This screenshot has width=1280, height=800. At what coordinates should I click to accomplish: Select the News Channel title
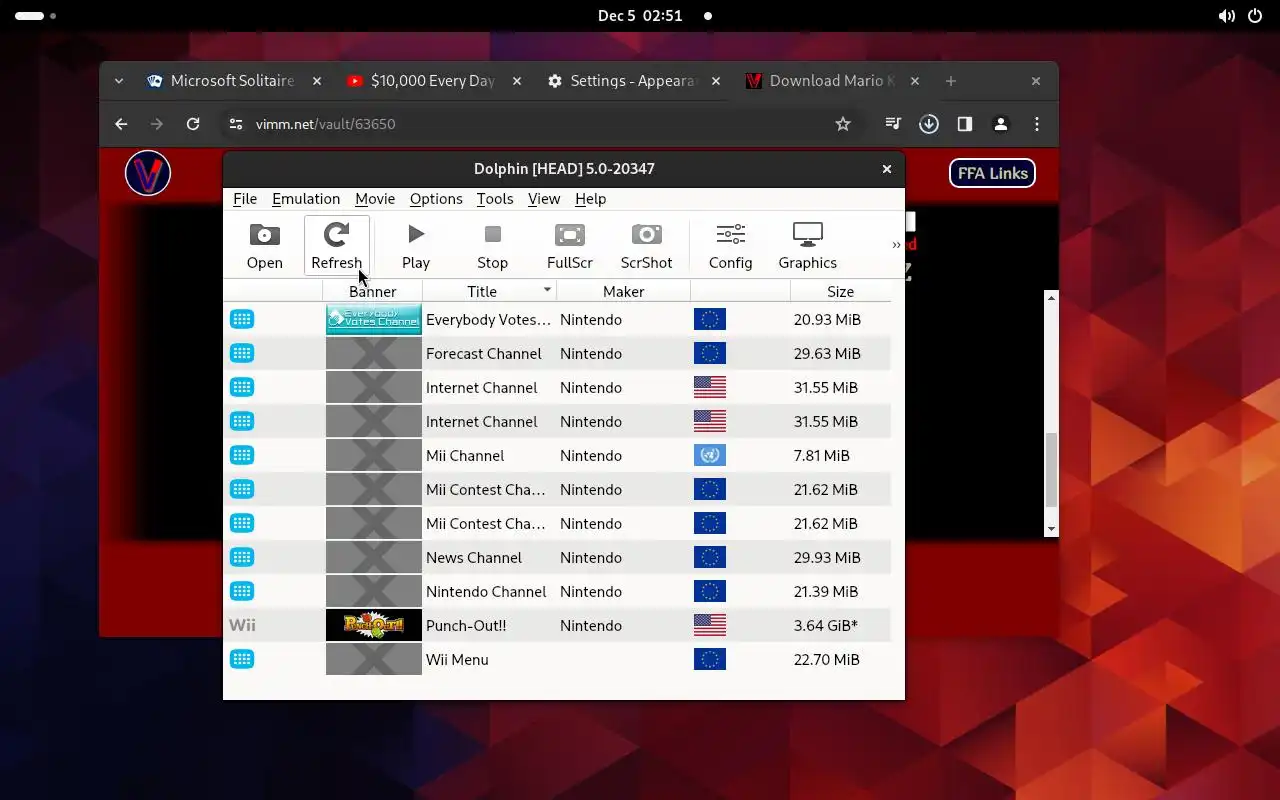(x=474, y=557)
